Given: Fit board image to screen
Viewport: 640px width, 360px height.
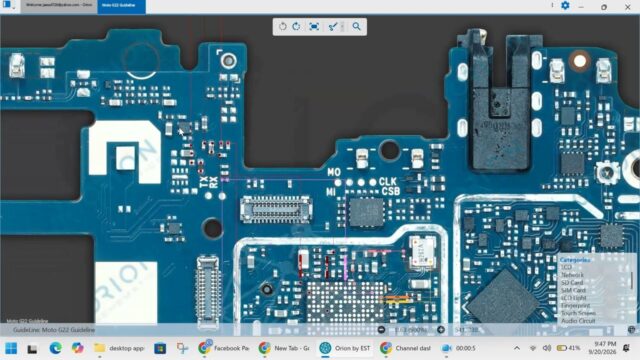Looking at the screenshot, I should (314, 27).
